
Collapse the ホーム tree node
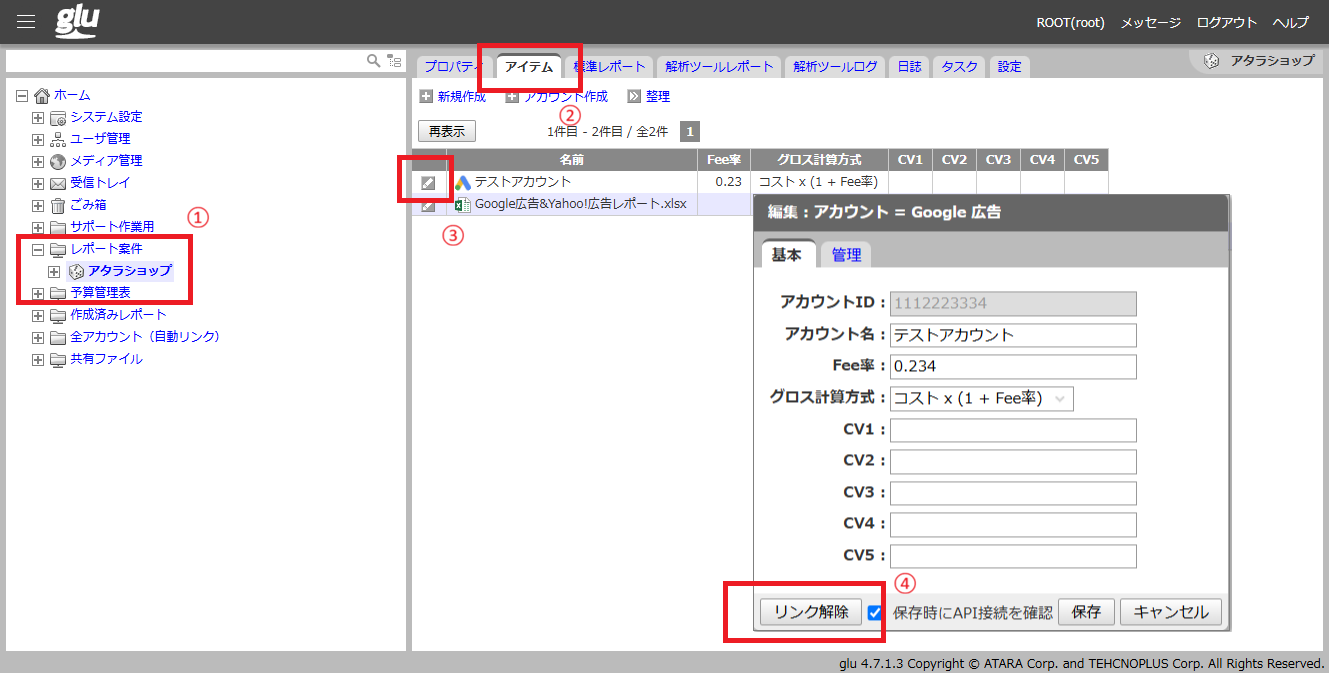pyautogui.click(x=22, y=96)
